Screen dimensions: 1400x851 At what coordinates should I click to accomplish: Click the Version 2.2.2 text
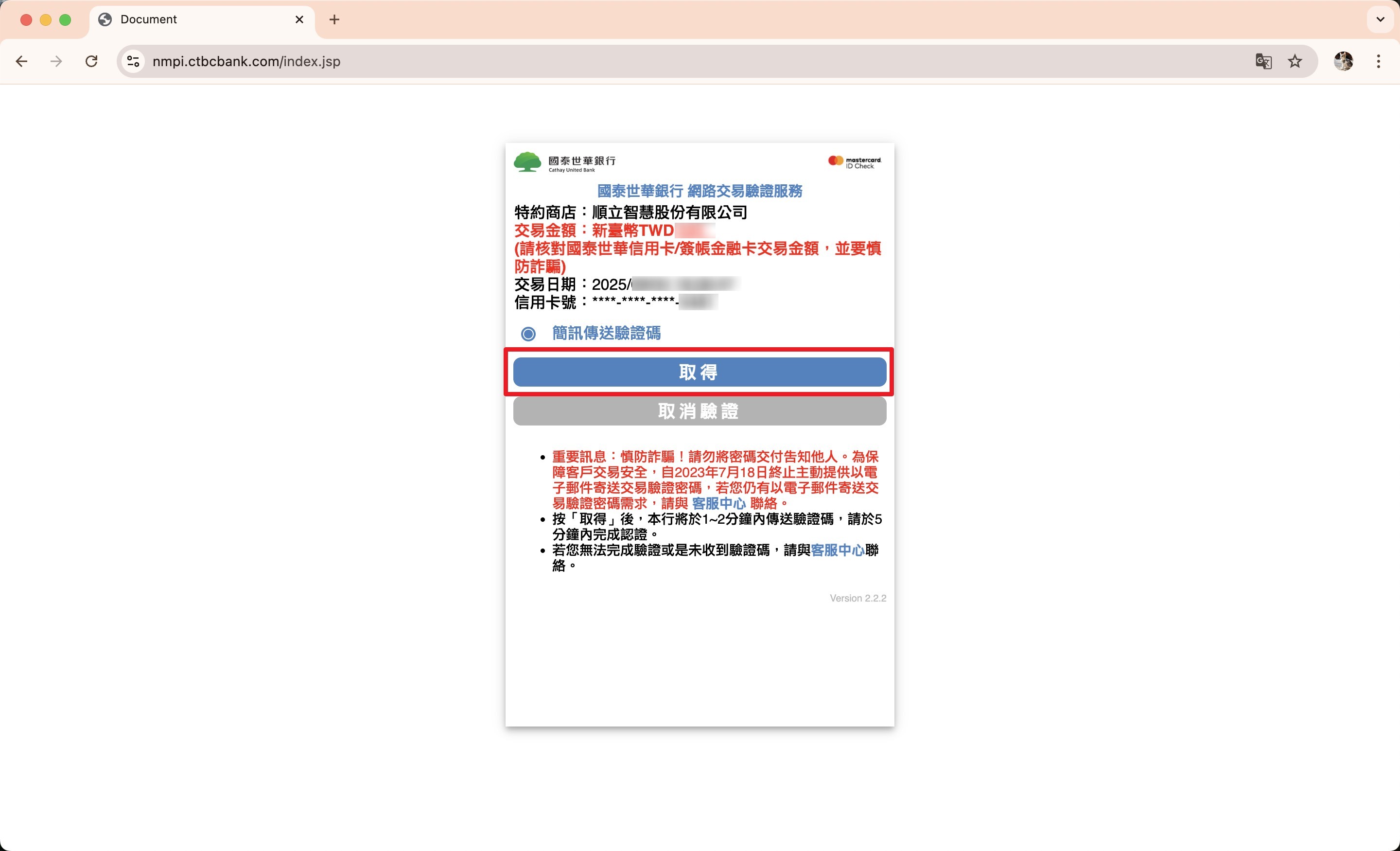pos(857,598)
